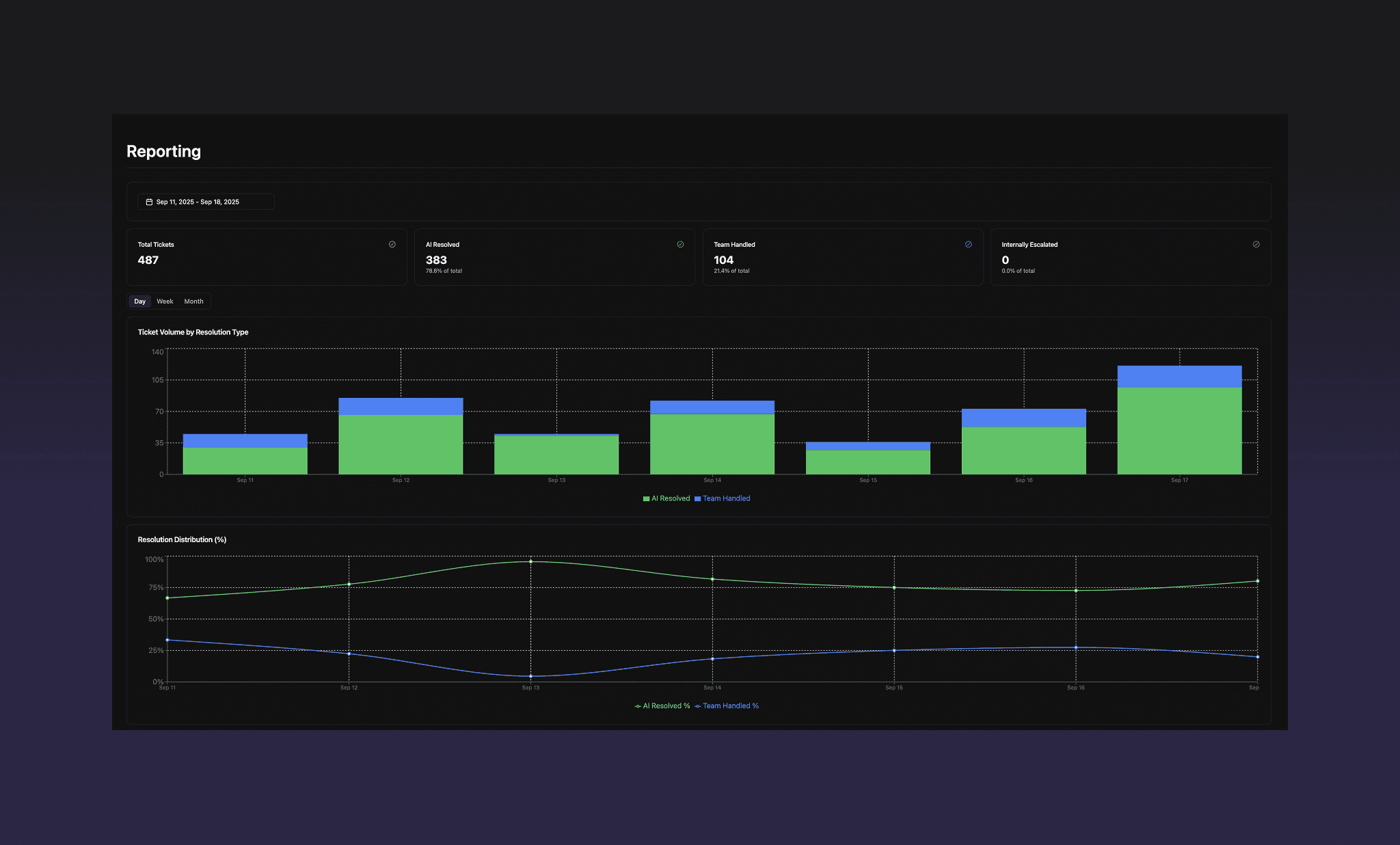Viewport: 1400px width, 845px height.
Task: Switch to the Day tab
Action: click(139, 301)
